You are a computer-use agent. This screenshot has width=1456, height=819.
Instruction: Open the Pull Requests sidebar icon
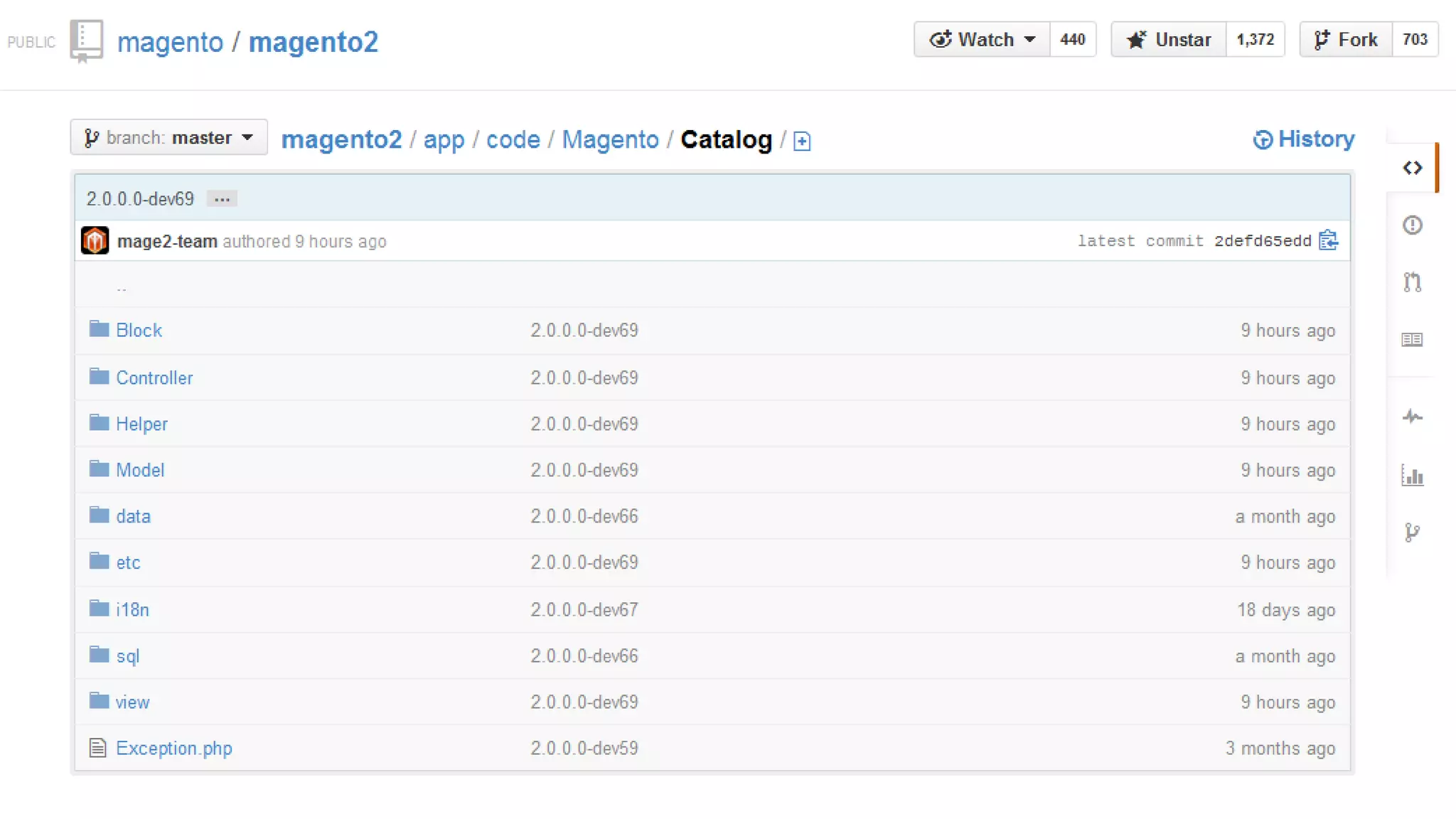pyautogui.click(x=1412, y=282)
